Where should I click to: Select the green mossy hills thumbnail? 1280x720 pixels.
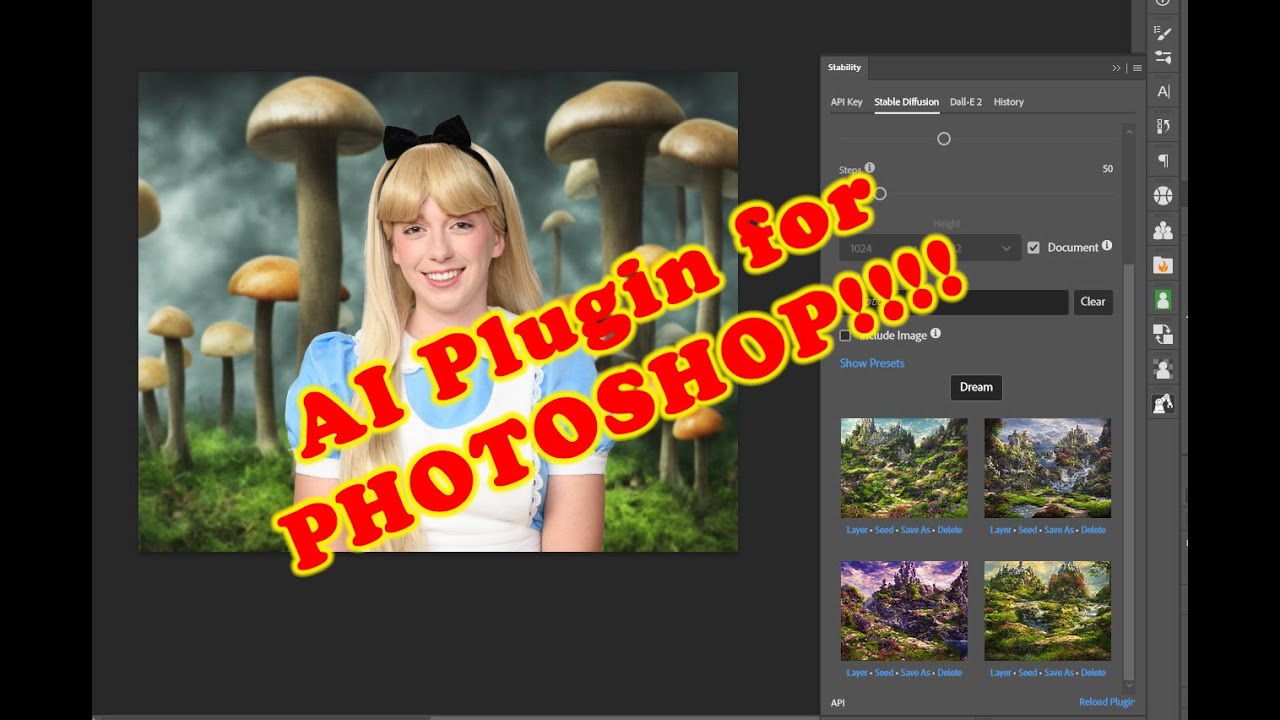point(904,468)
